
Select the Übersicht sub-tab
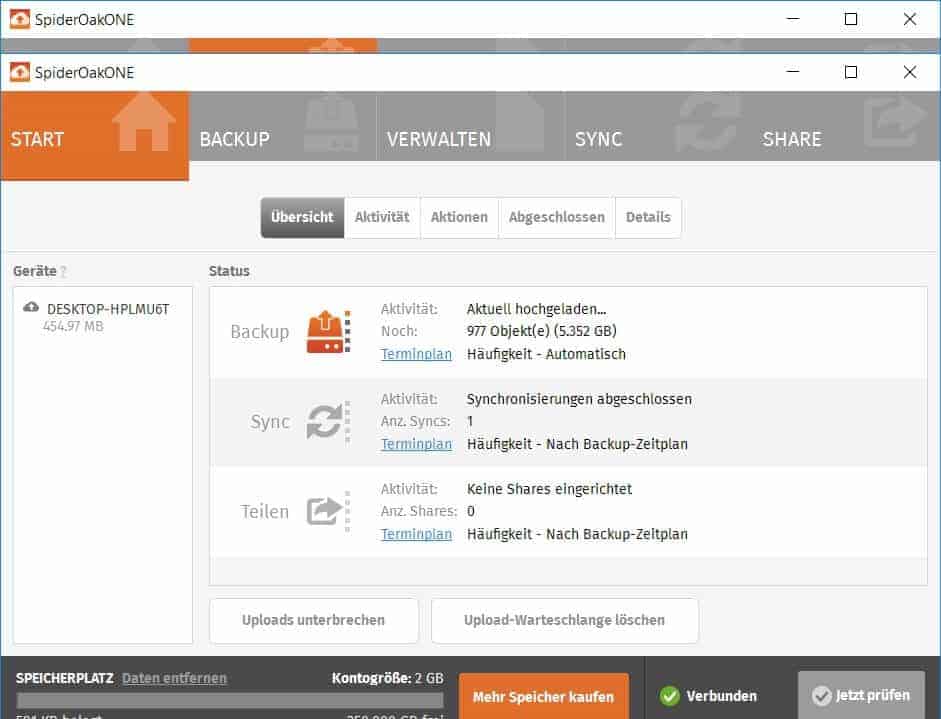(x=302, y=217)
